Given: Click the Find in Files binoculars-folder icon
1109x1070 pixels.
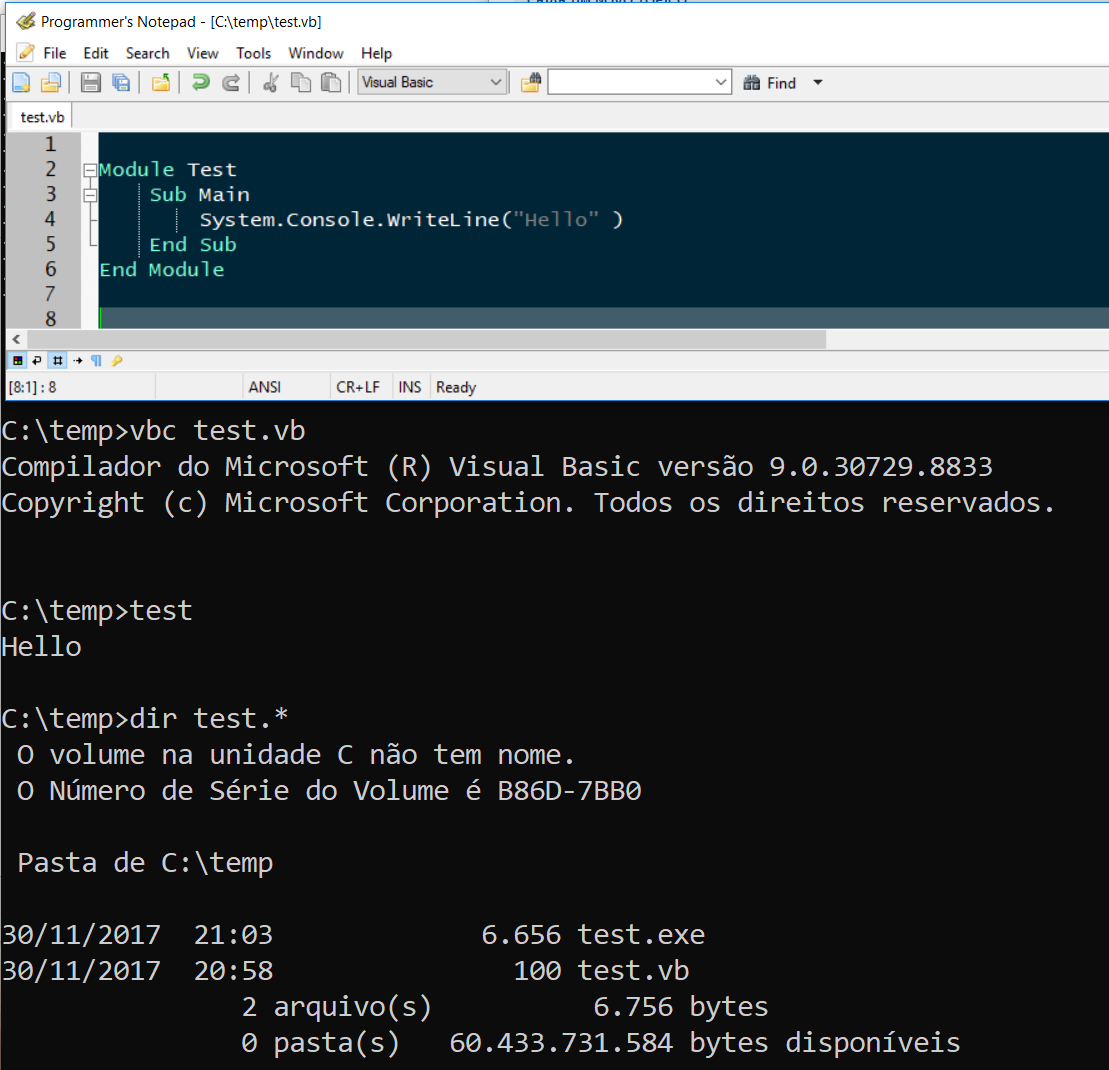Looking at the screenshot, I should point(531,83).
